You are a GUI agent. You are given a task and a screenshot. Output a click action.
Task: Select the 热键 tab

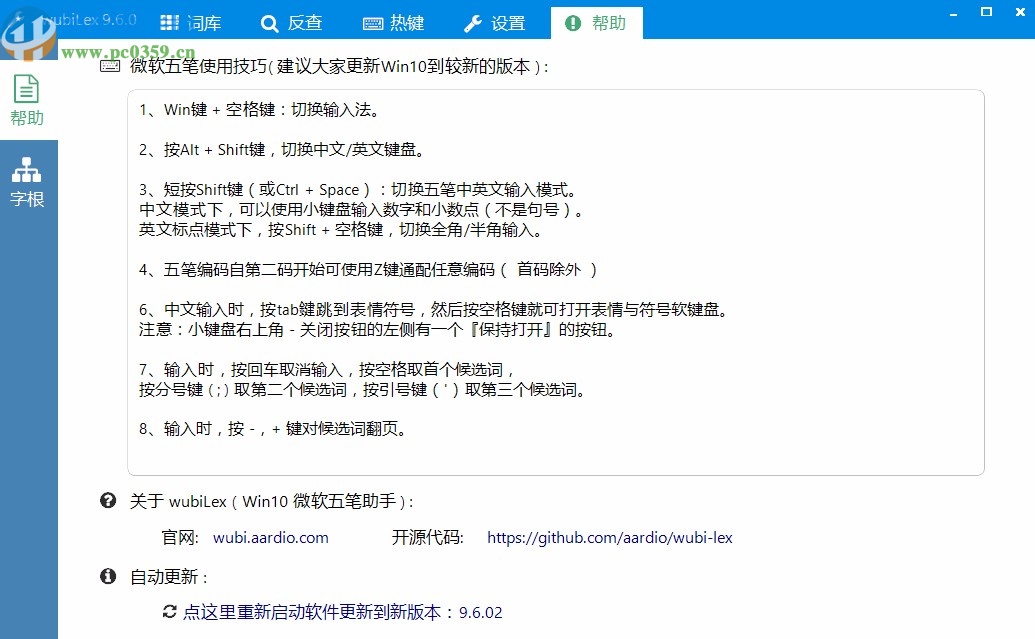coord(397,22)
